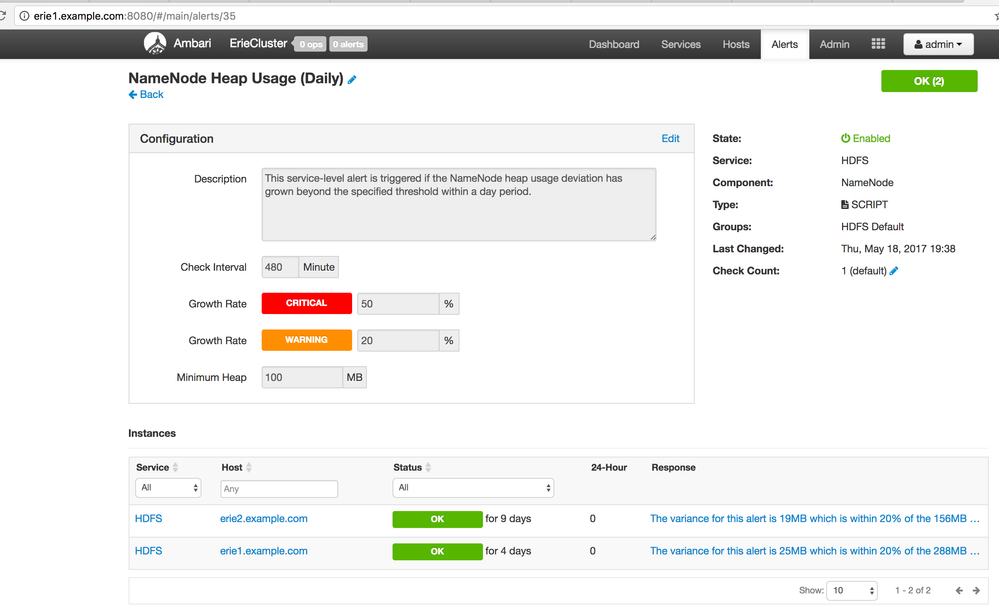
Task: Click the Check Interval 480 field
Action: point(280,267)
